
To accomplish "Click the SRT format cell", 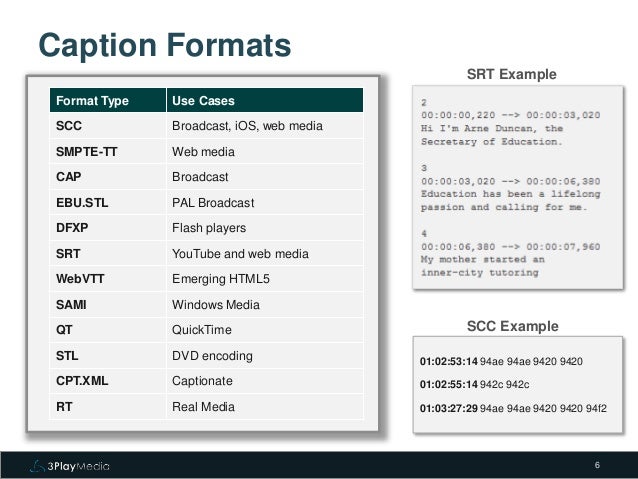I will (108, 254).
